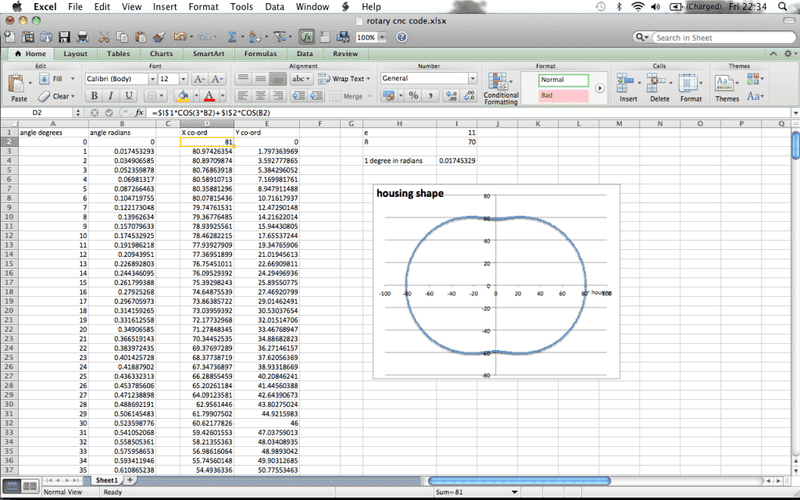Select the Bad cell style
The width and height of the screenshot is (800, 500).
[x=564, y=95]
